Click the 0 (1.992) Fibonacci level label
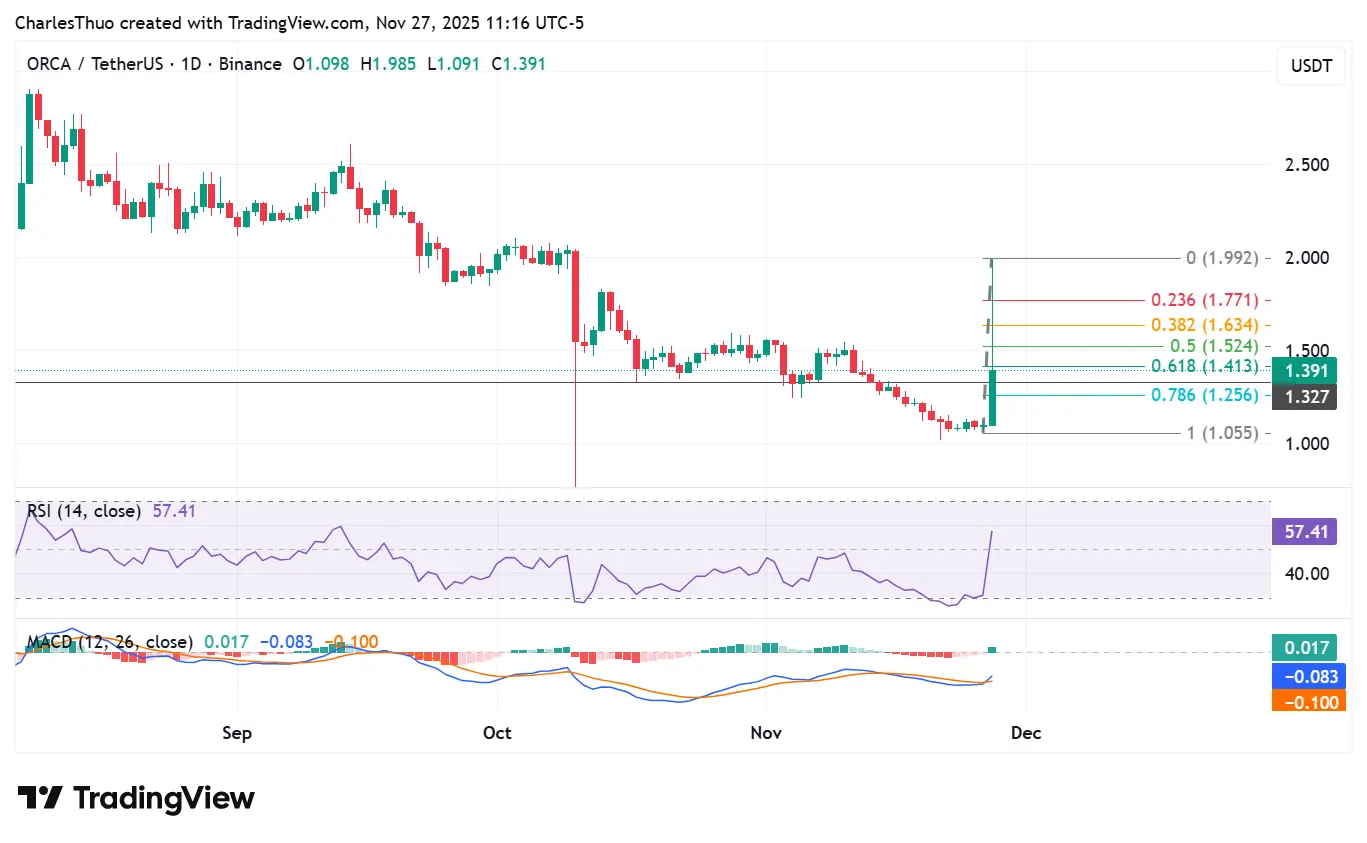 click(x=1222, y=258)
